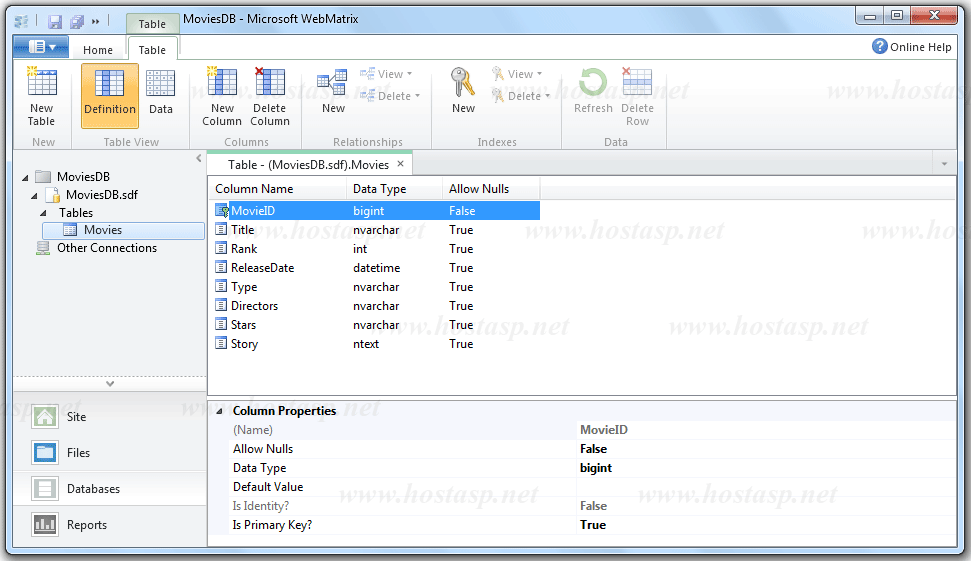Screen dimensions: 971x561
Task: Select the Rank column row
Action: point(377,249)
